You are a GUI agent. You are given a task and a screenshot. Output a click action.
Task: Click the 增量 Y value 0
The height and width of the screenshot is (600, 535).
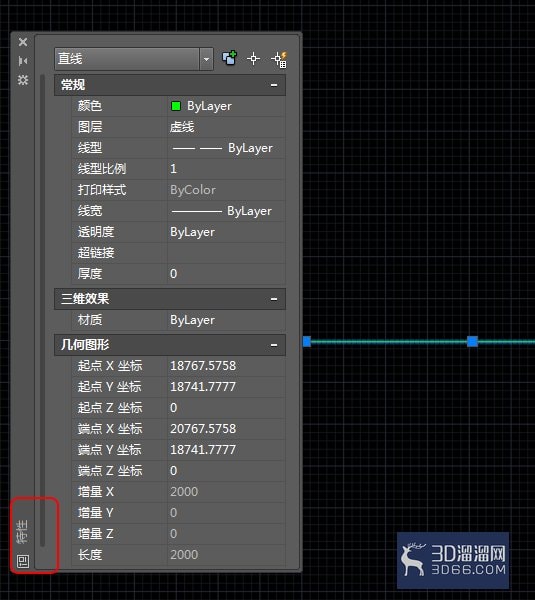coord(226,513)
